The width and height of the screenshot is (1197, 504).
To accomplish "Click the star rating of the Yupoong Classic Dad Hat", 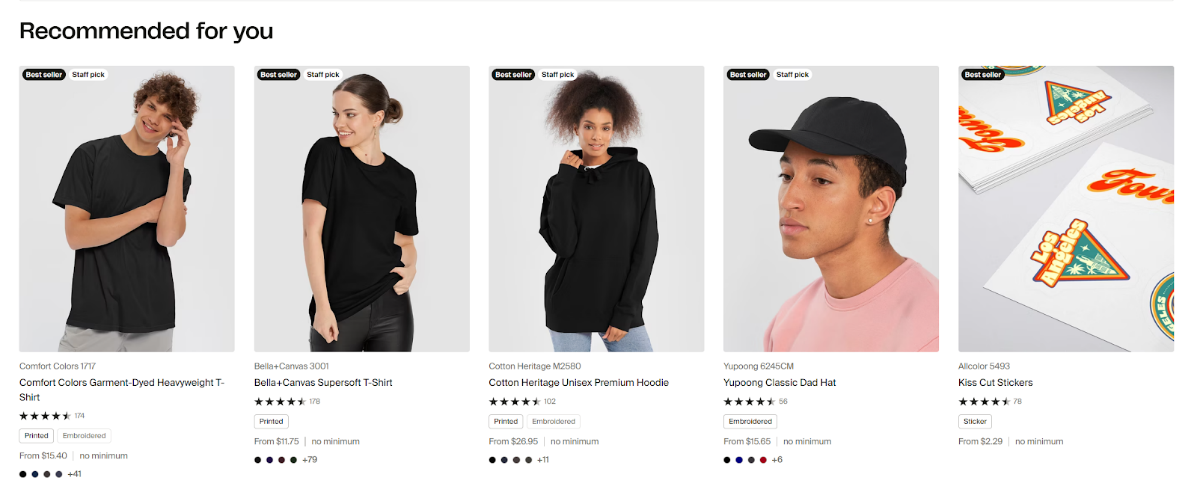I will tap(748, 401).
